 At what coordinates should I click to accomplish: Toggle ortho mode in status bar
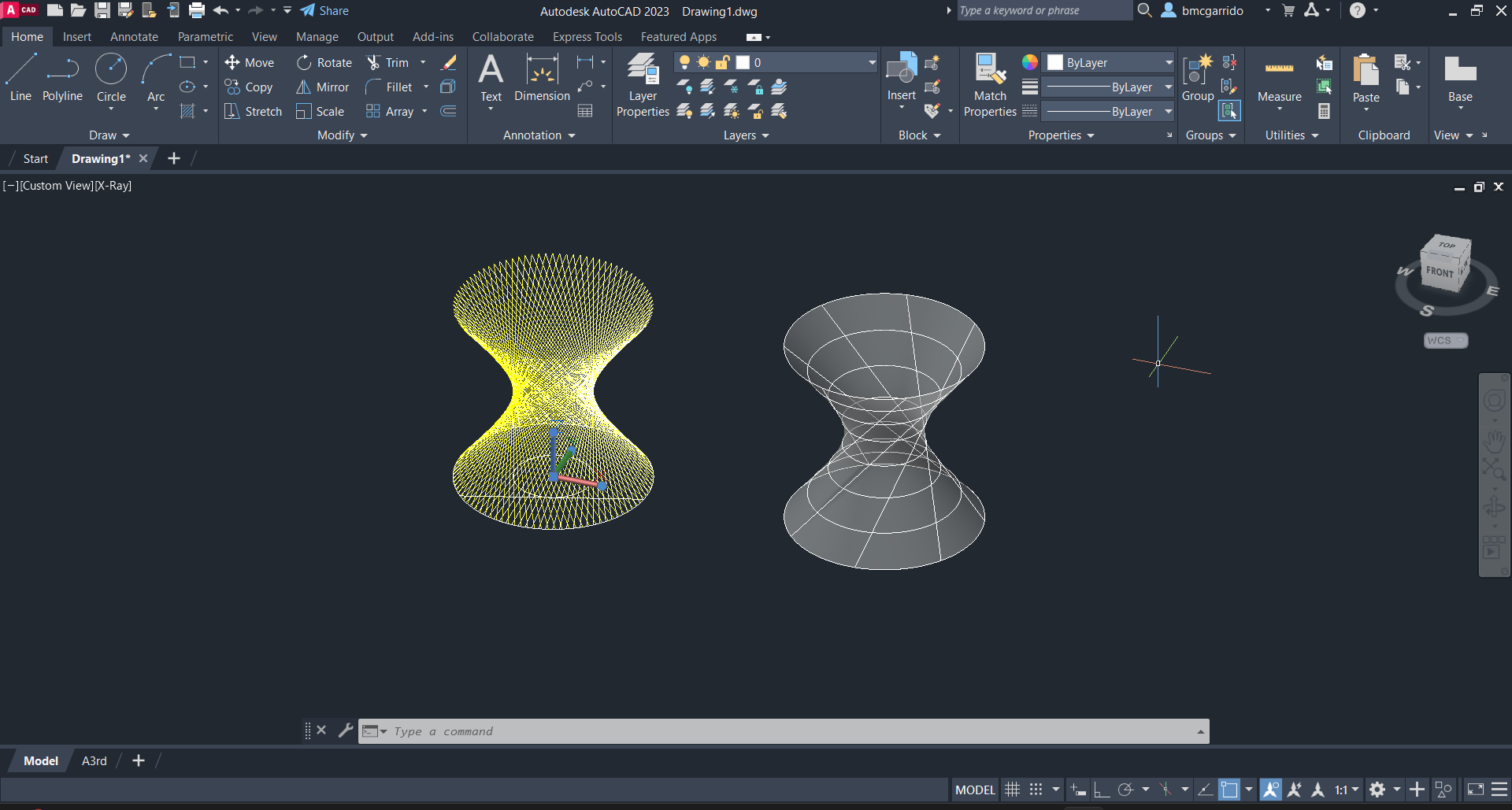(x=1102, y=790)
